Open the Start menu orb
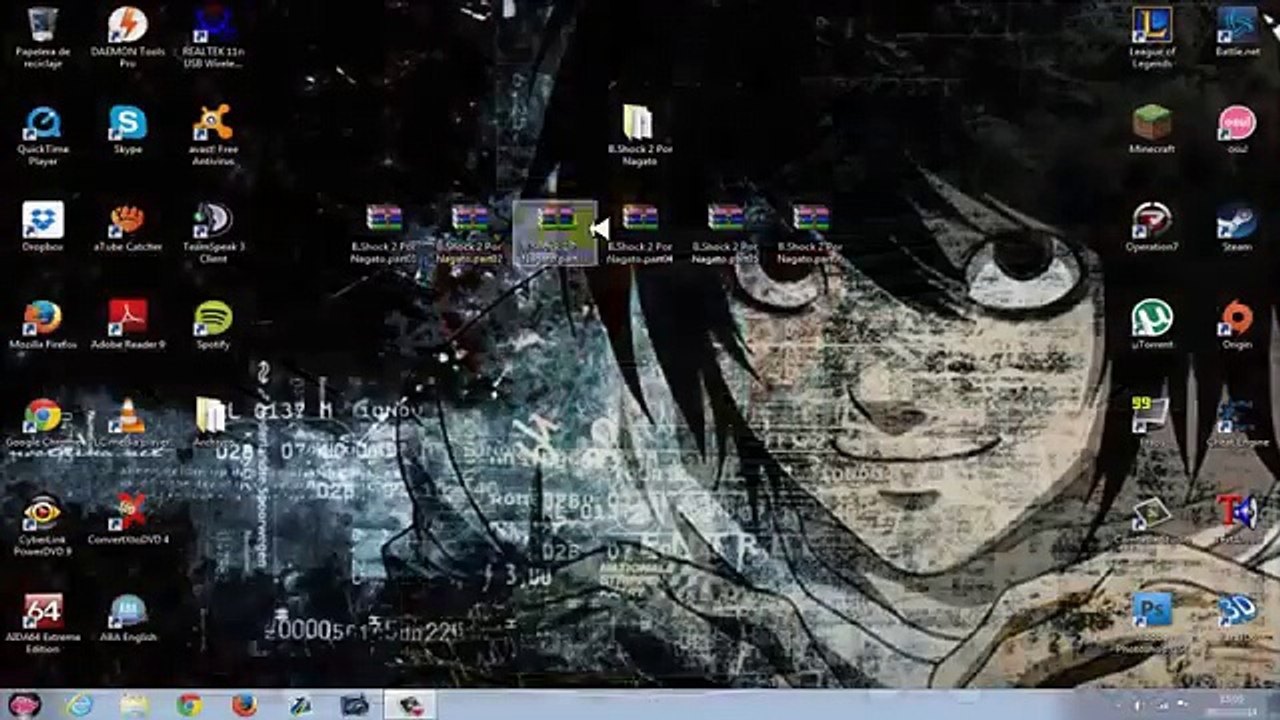 tap(24, 705)
